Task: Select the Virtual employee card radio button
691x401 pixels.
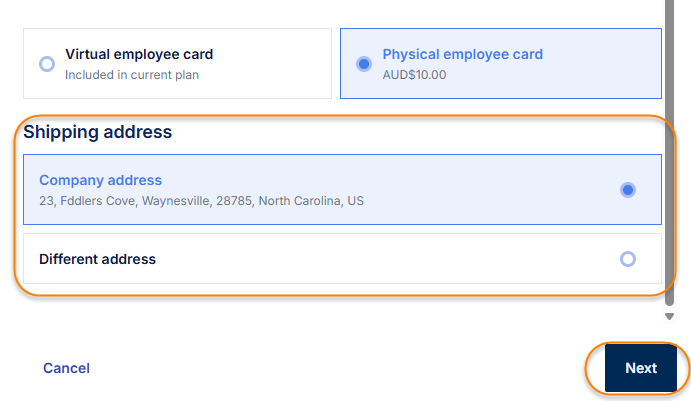Action: [46, 64]
